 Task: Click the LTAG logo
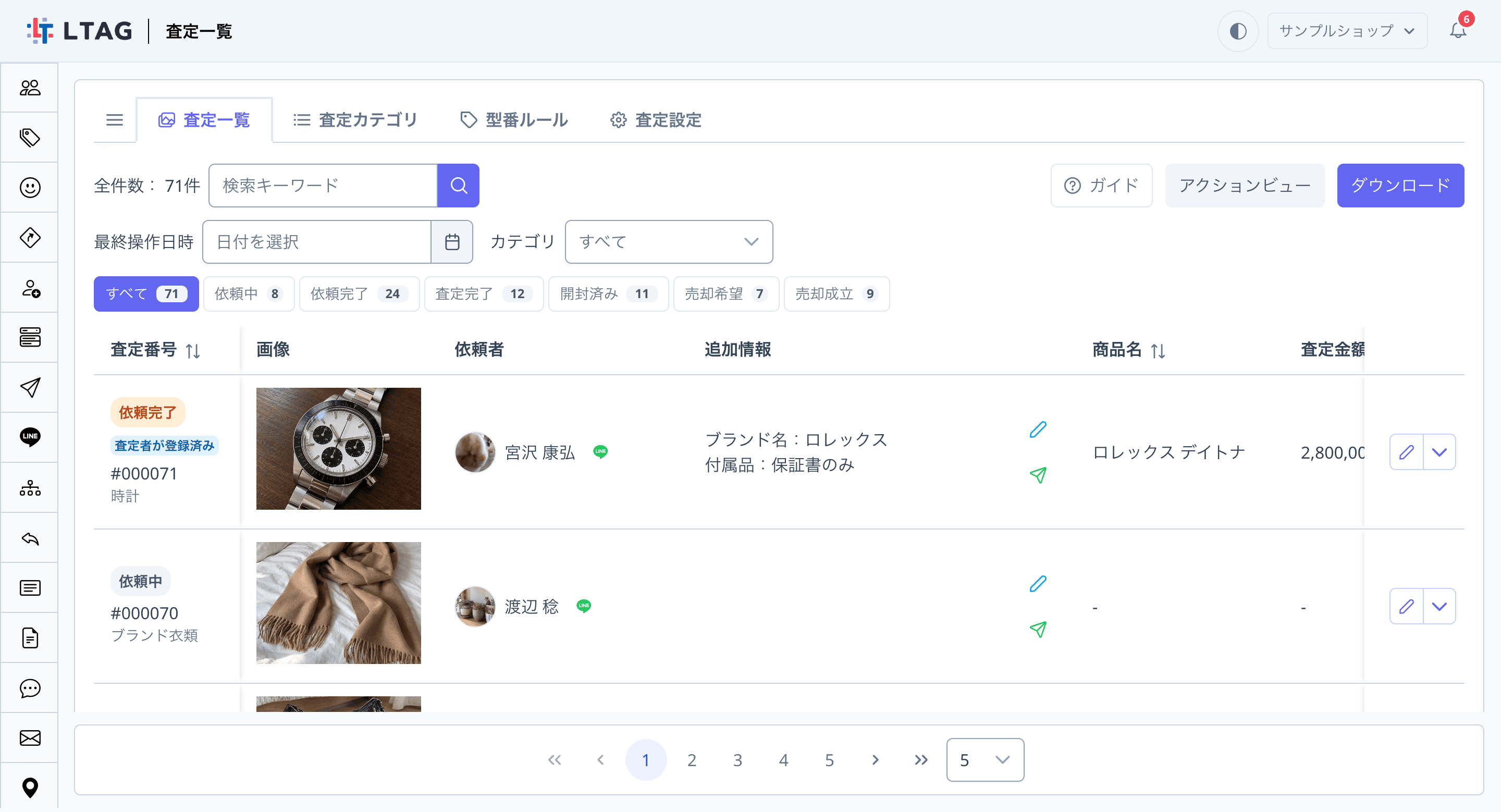[79, 30]
